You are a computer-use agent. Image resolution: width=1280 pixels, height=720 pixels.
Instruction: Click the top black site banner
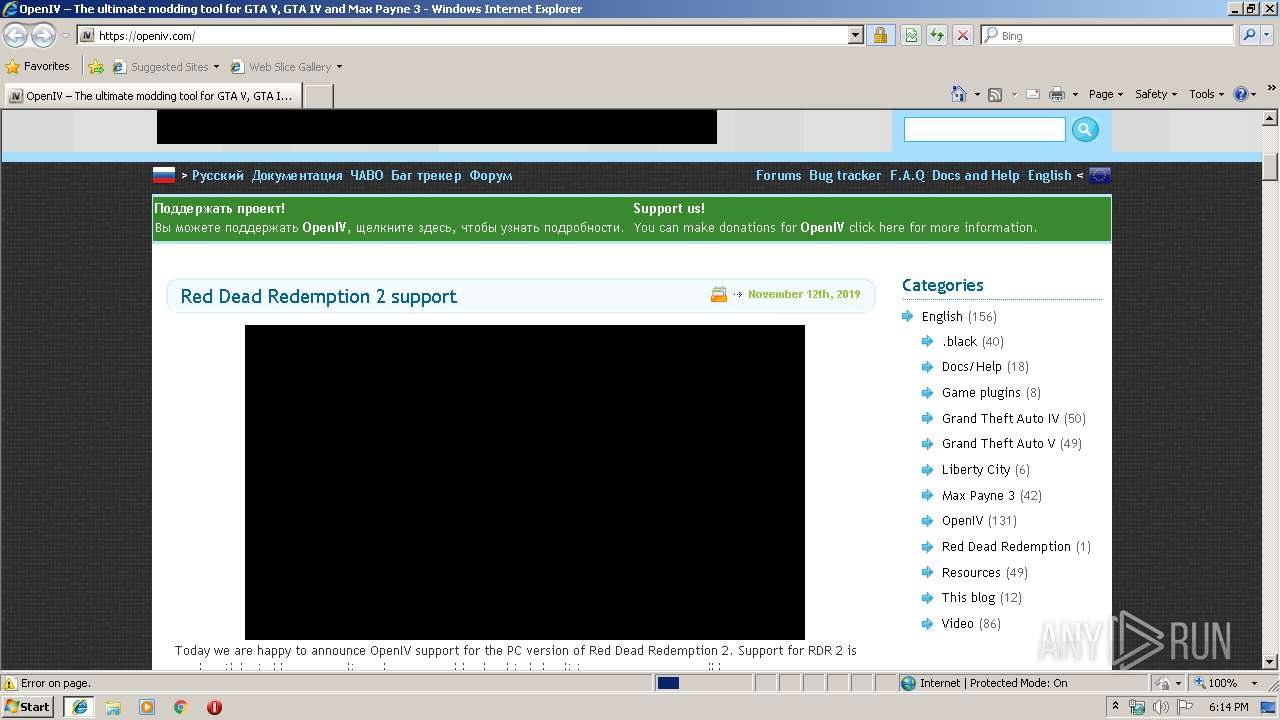click(x=437, y=127)
